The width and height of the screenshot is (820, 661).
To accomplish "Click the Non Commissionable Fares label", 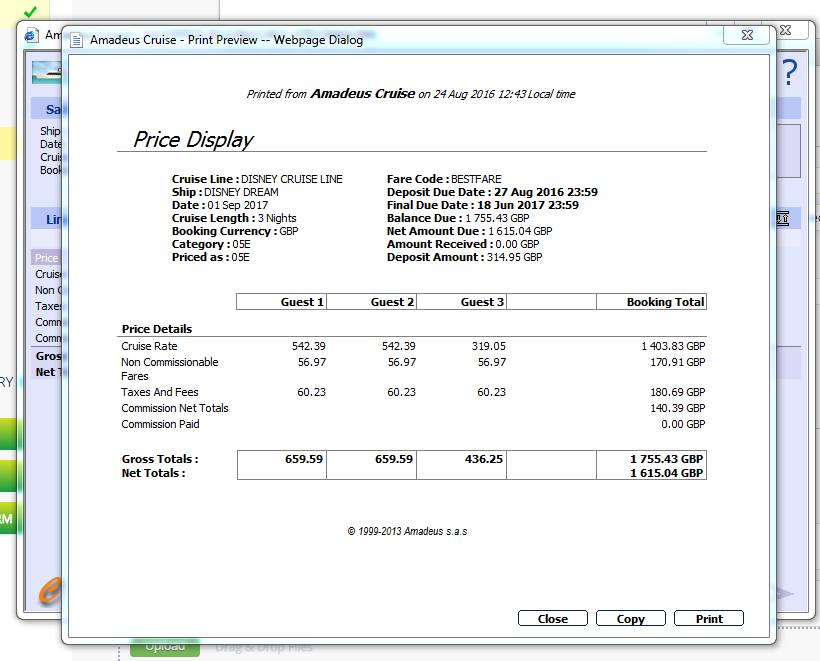I will click(169, 369).
